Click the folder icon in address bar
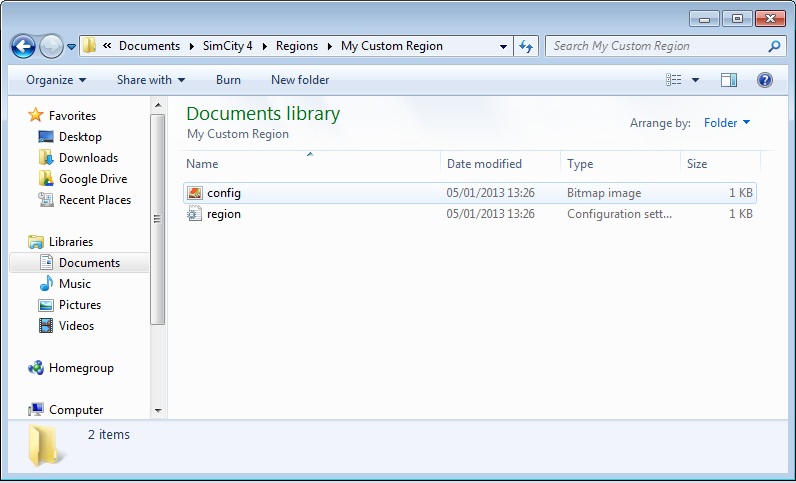Screen dimensions: 796x483 pyautogui.click(x=89, y=46)
